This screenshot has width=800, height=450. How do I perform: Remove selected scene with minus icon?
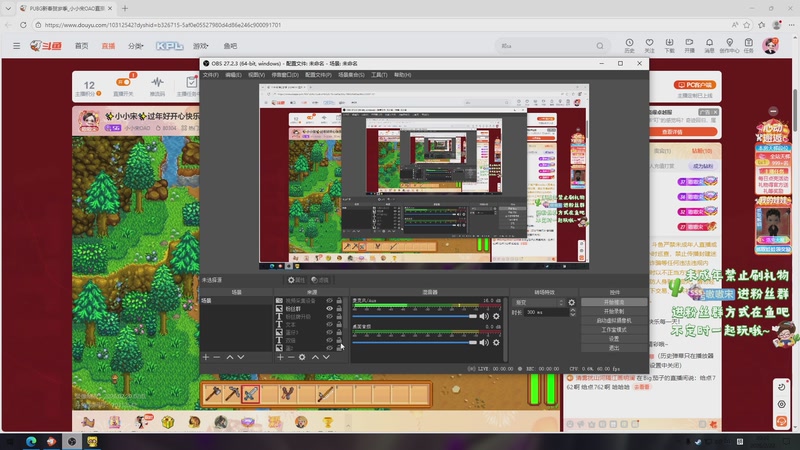pos(217,357)
